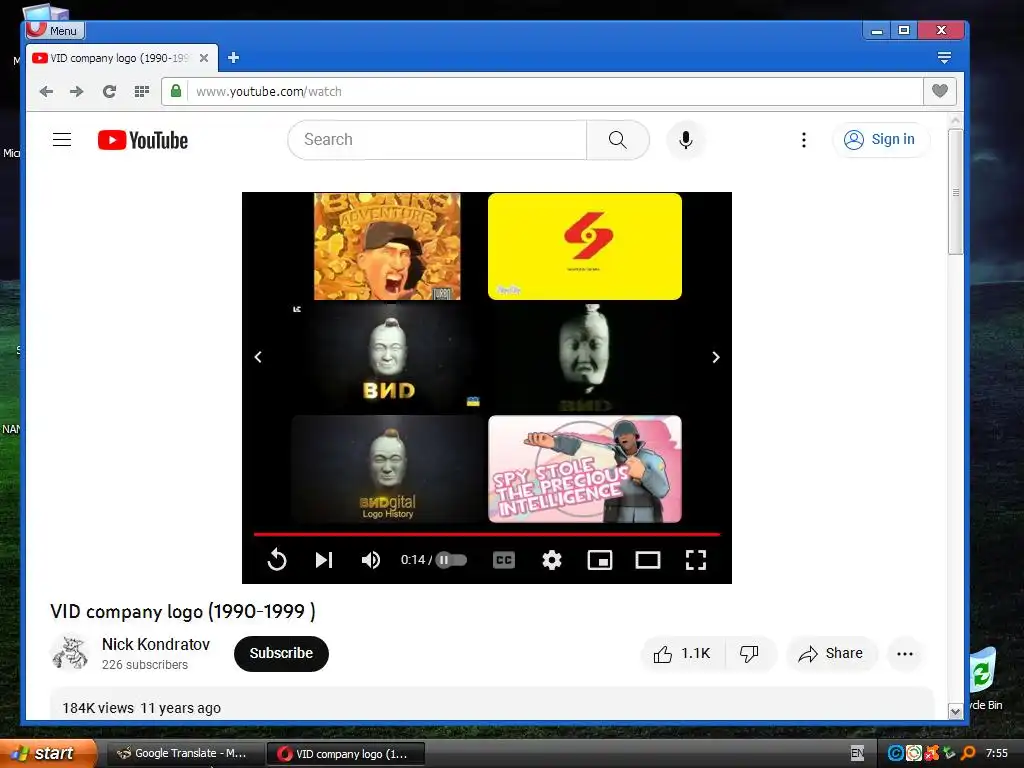Open YouTube settings three-dot menu
Screen dimensions: 1024x768
(x=804, y=140)
